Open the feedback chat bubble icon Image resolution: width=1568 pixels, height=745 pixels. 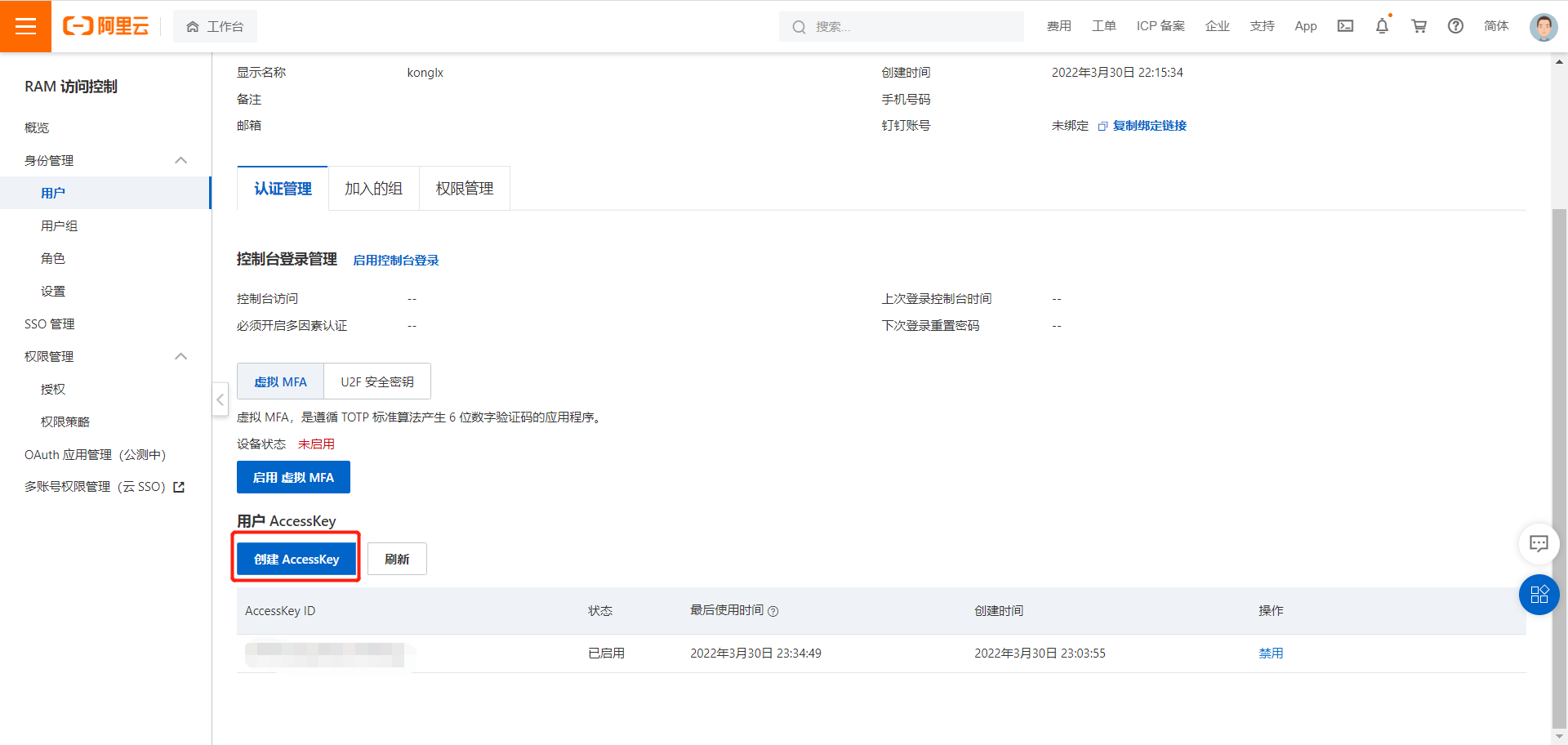coord(1539,544)
